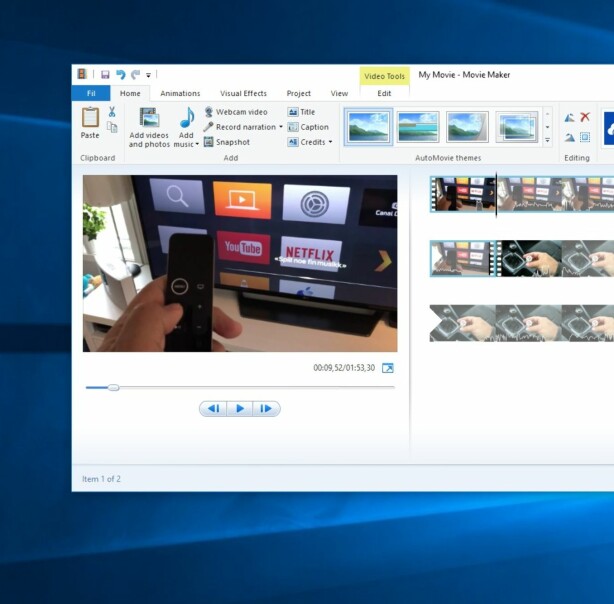Redo the last undone action
Viewport: 614px width, 604px height.
tap(135, 74)
